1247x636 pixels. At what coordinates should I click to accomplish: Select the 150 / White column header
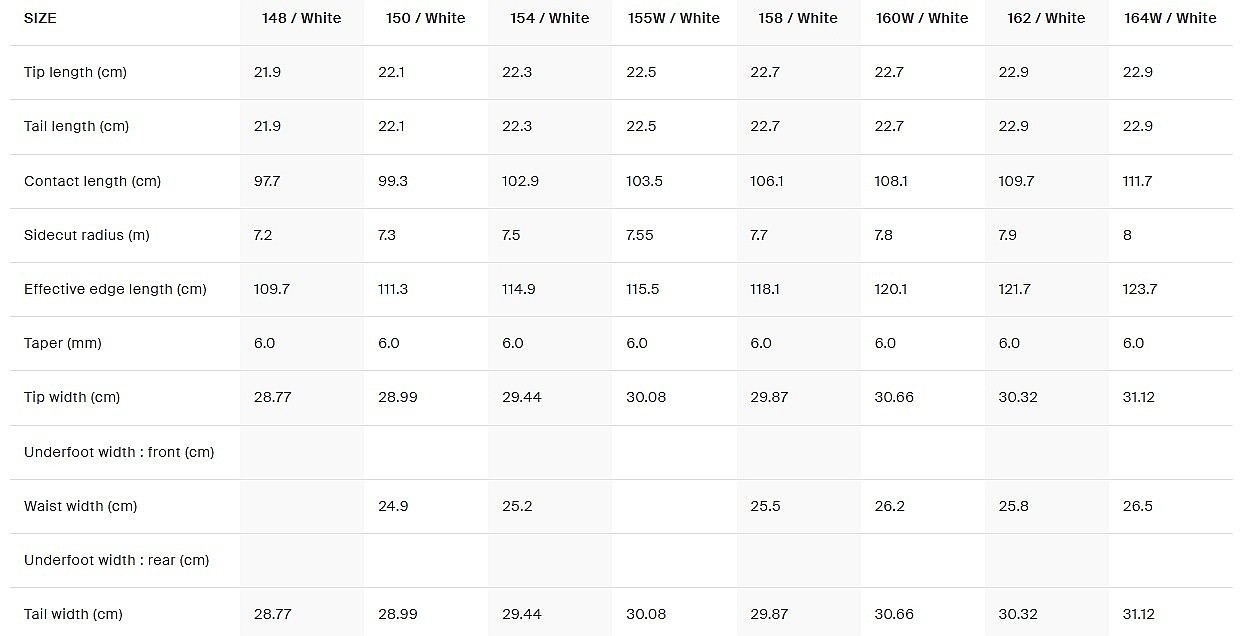[x=425, y=18]
